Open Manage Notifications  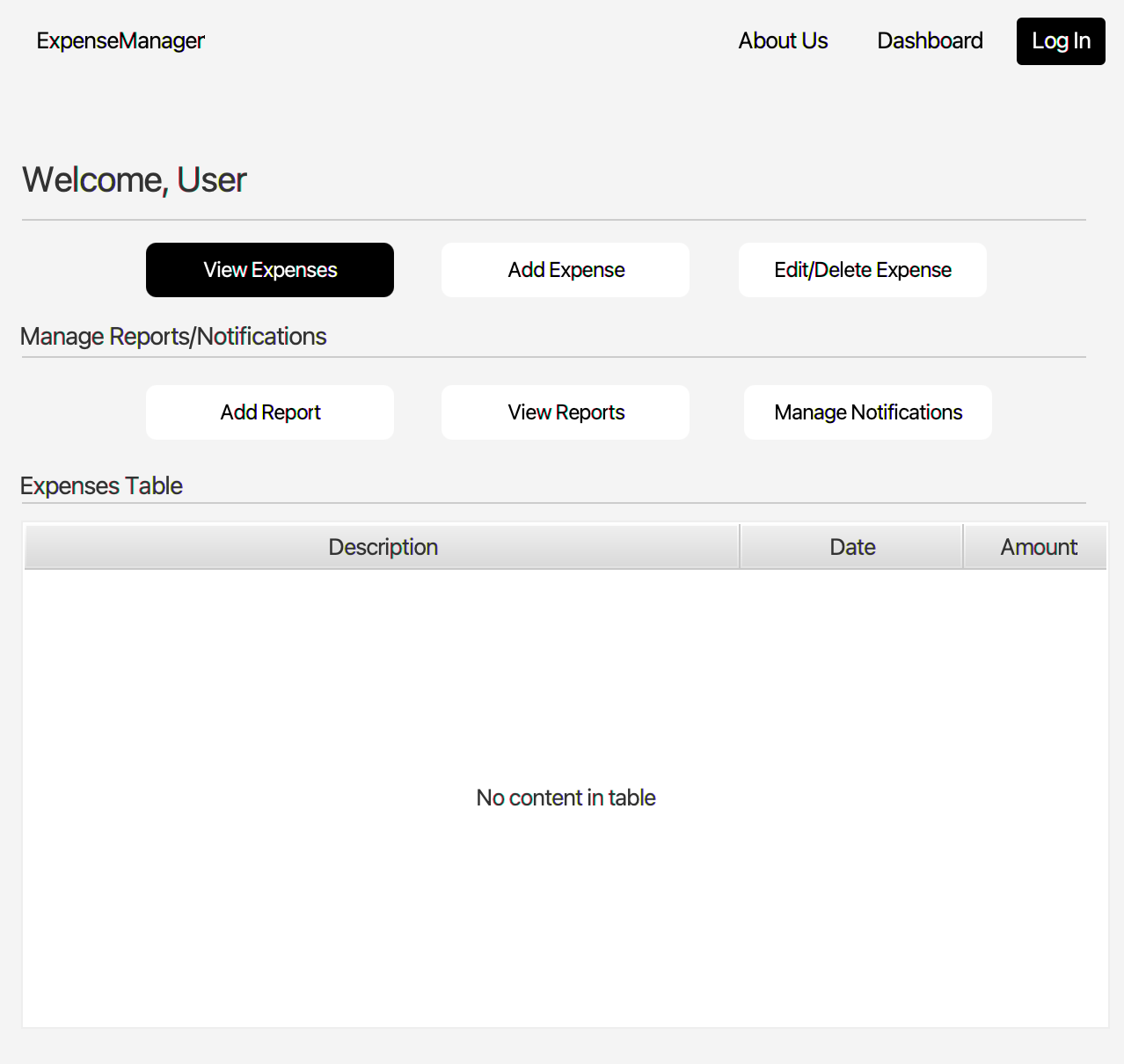867,412
